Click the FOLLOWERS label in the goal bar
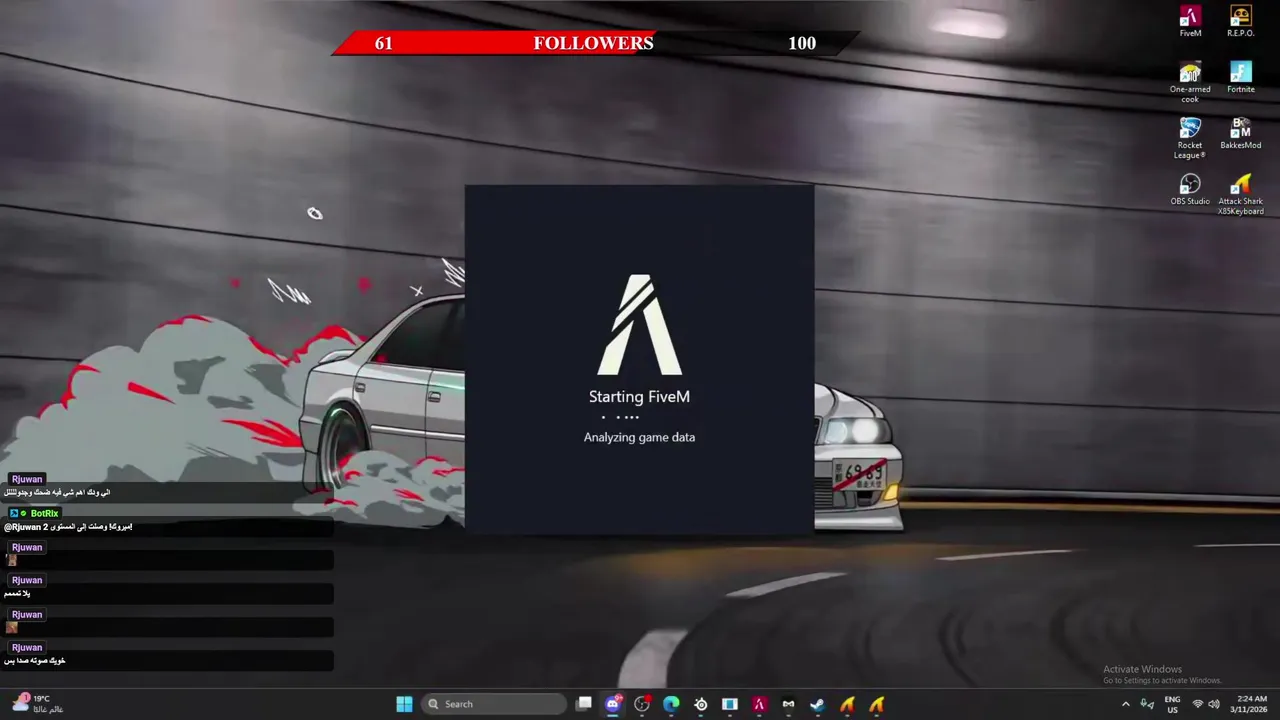 (593, 43)
